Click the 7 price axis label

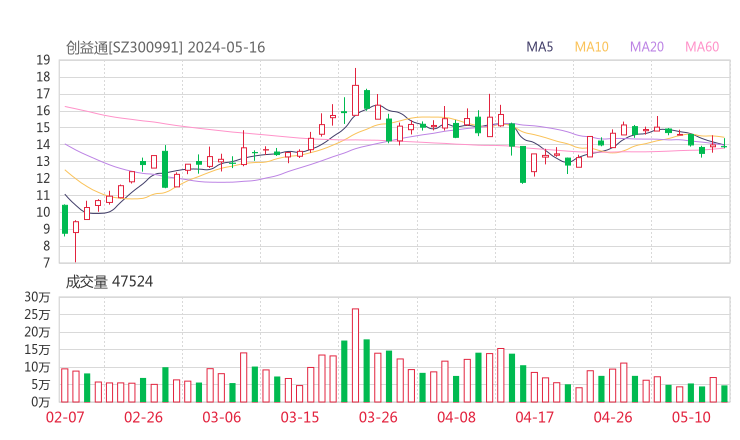[46, 262]
